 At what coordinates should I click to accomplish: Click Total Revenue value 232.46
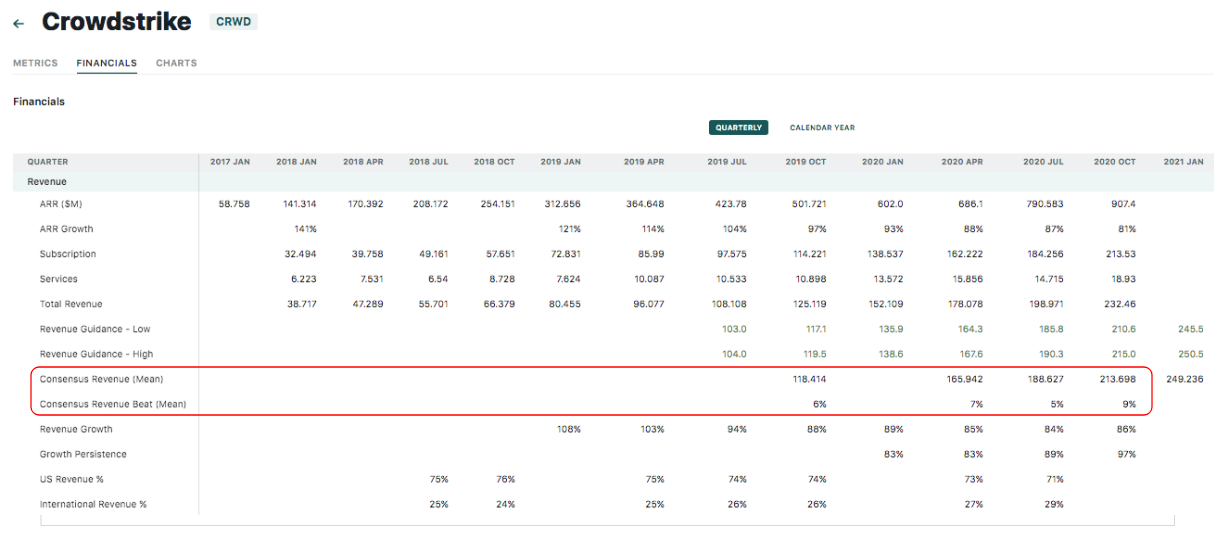point(1120,304)
